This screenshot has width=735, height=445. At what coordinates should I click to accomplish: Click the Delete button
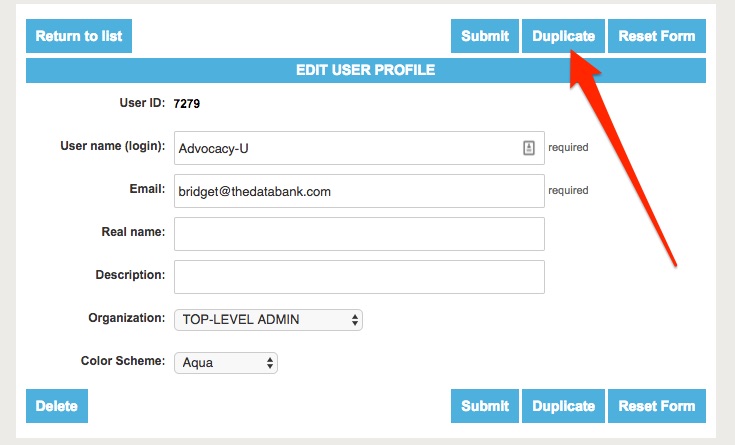coord(57,406)
